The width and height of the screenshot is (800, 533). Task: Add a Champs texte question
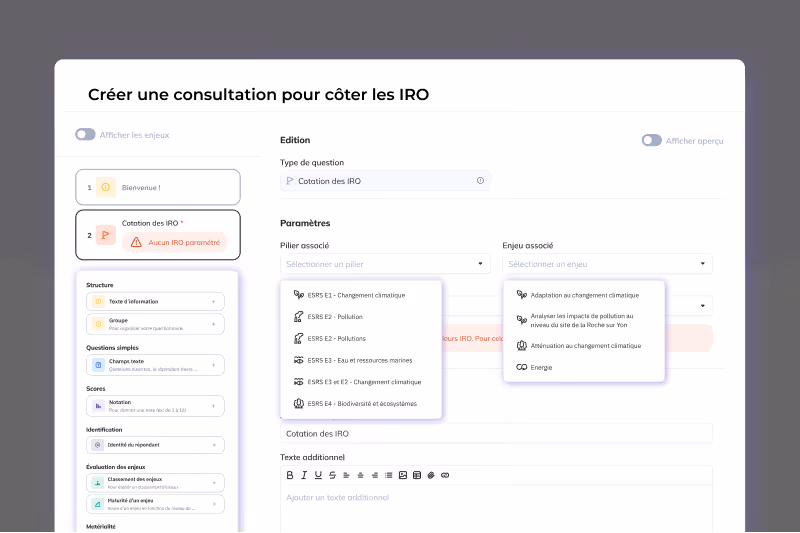(x=155, y=365)
